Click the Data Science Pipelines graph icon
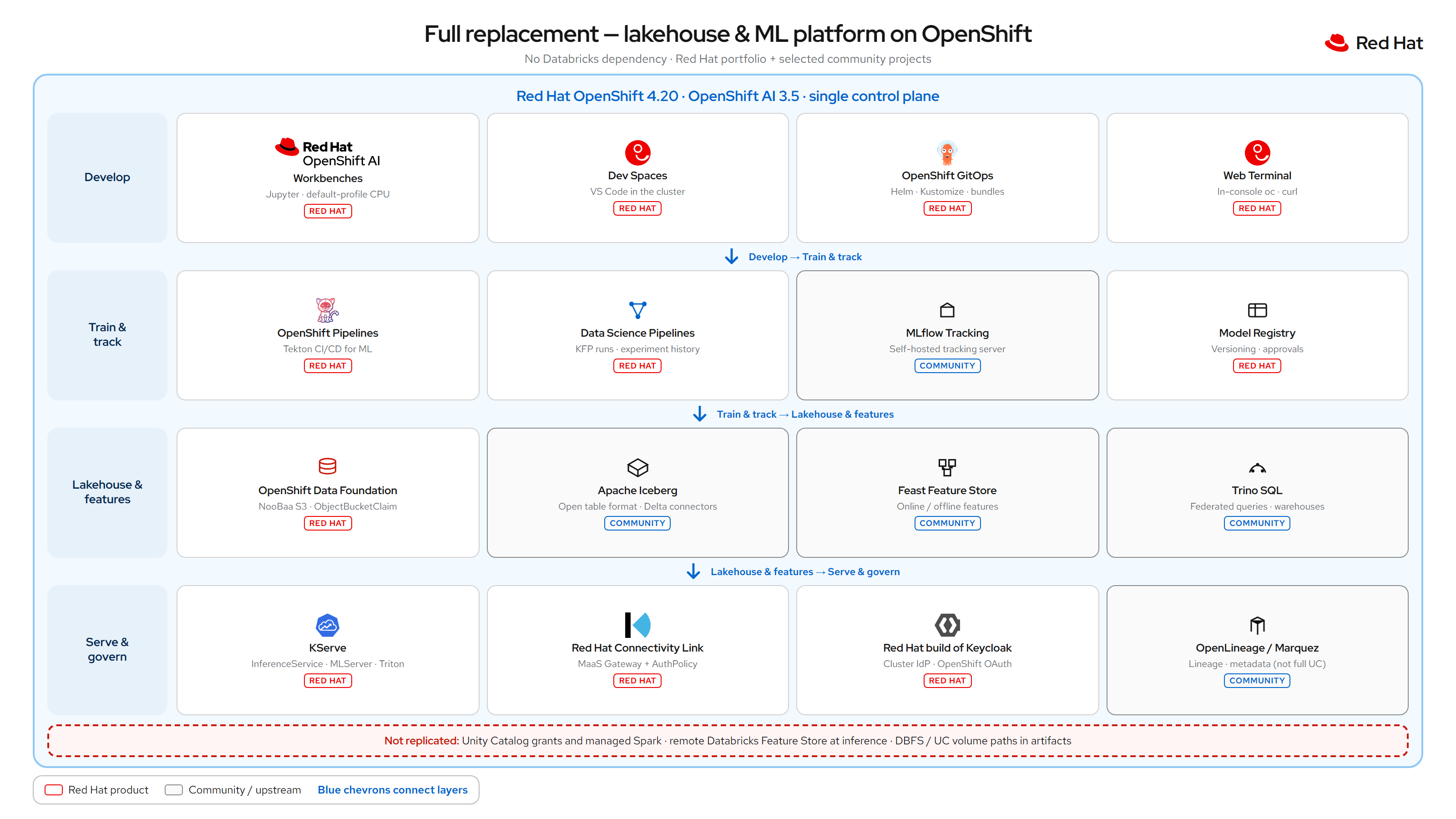The image size is (1456, 819). [x=637, y=310]
